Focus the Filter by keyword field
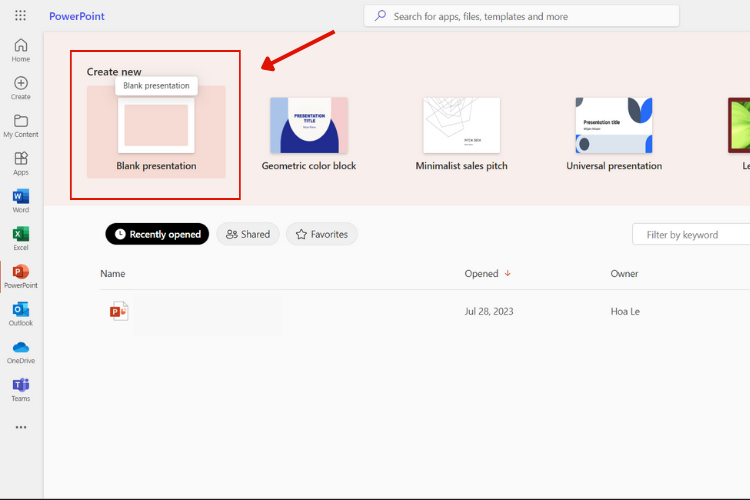 pyautogui.click(x=691, y=234)
